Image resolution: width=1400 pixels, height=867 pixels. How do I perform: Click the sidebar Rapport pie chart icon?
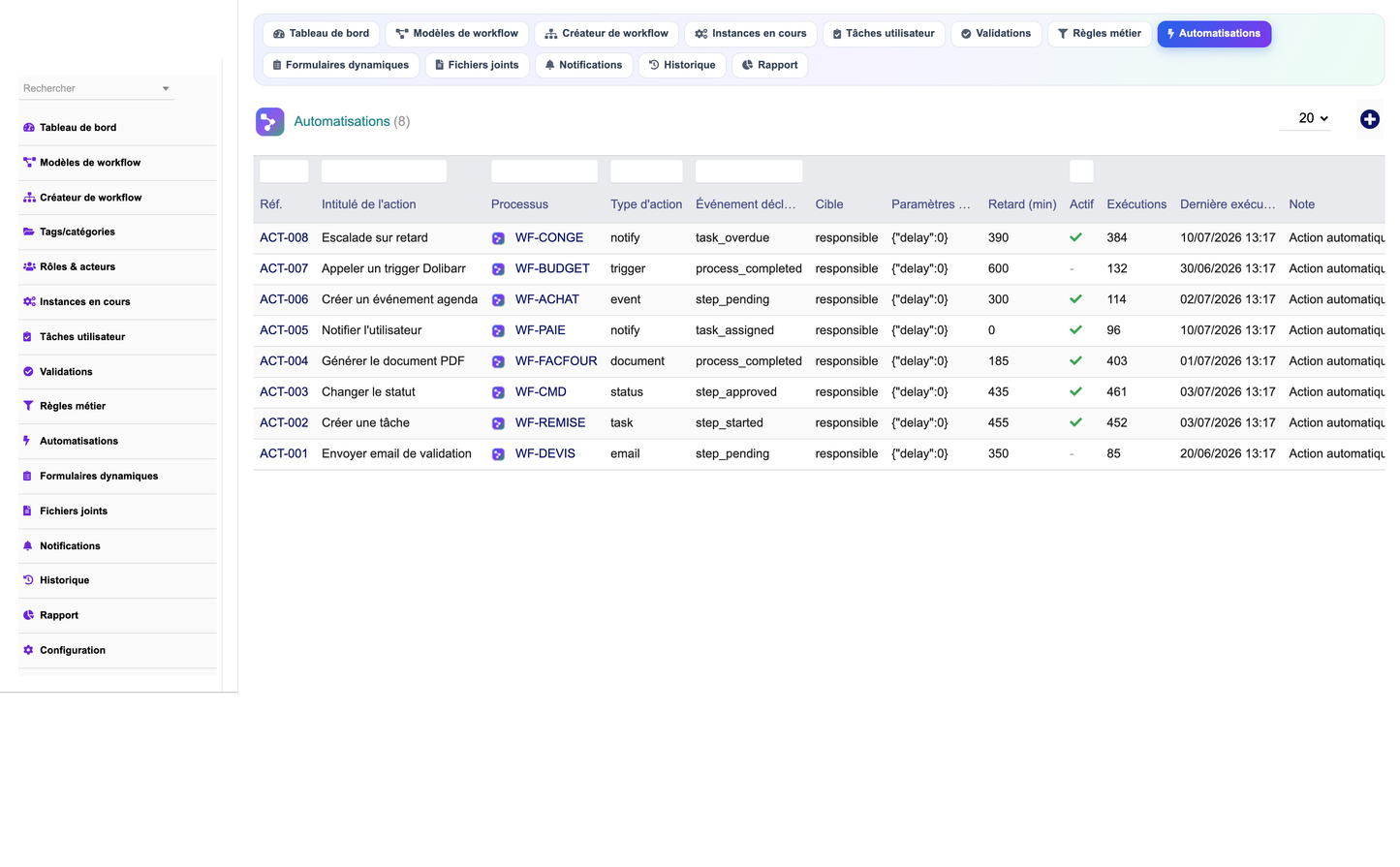point(28,615)
